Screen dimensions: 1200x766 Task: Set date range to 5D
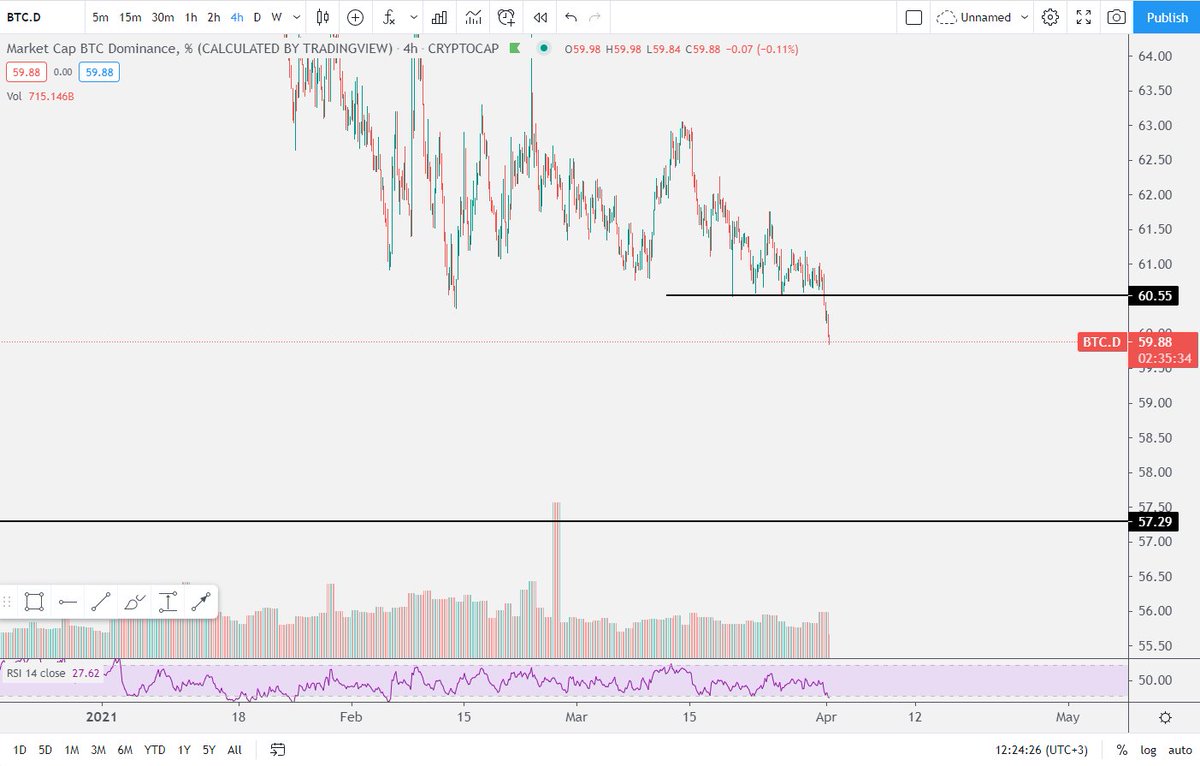46,749
